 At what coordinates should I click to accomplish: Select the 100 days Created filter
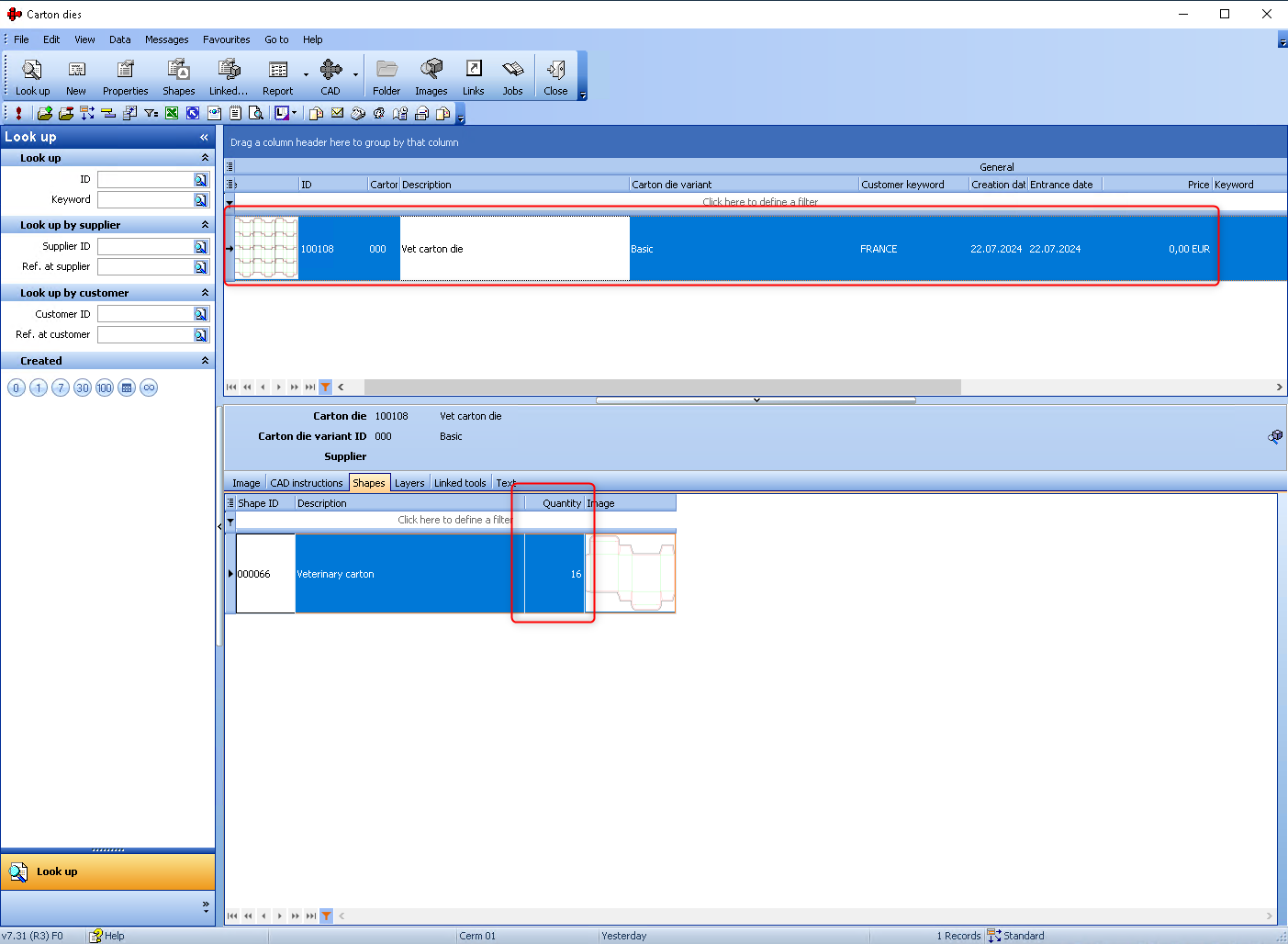105,388
